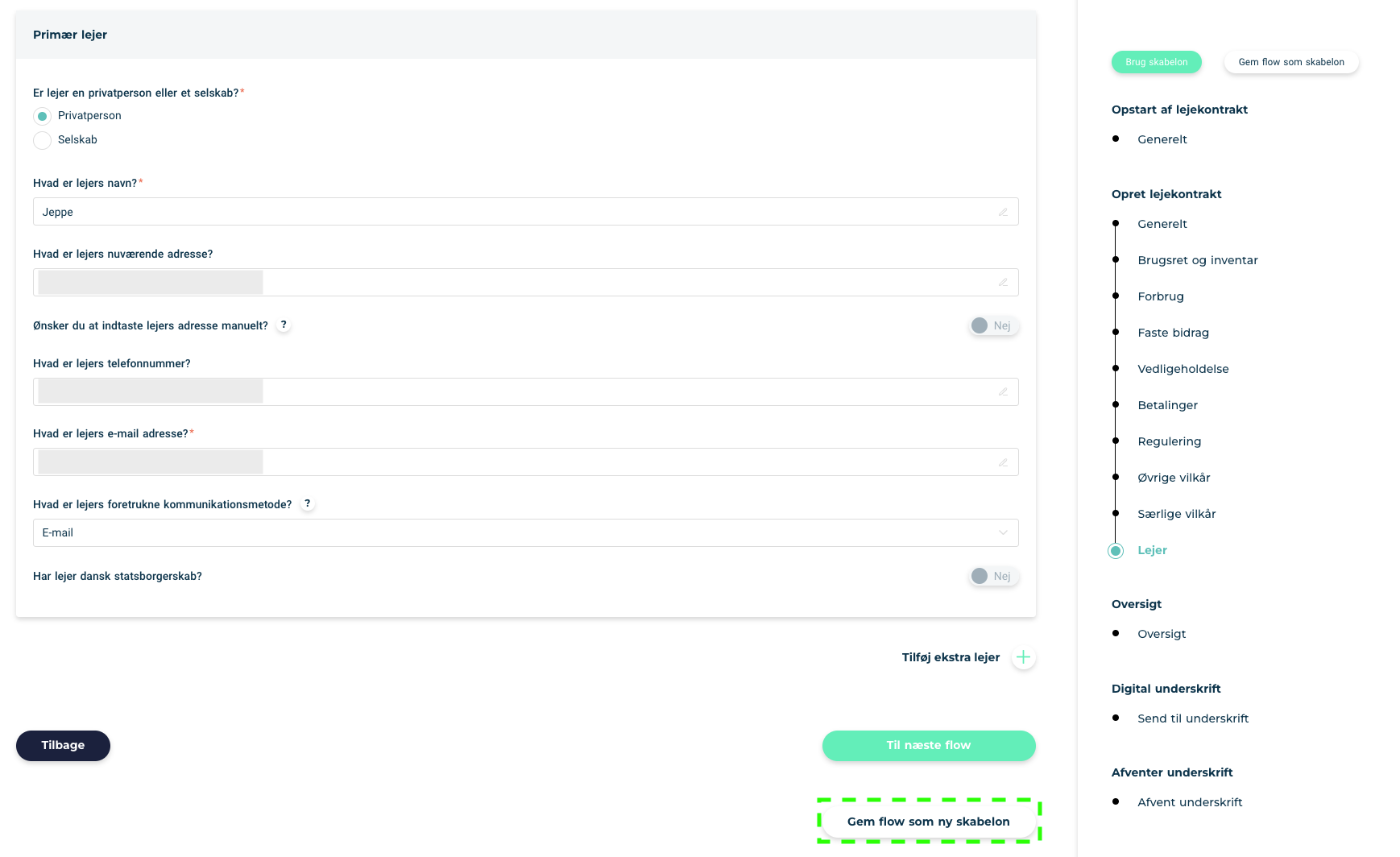Image resolution: width=1400 pixels, height=857 pixels.
Task: Open the Regulering step
Action: [x=1170, y=441]
